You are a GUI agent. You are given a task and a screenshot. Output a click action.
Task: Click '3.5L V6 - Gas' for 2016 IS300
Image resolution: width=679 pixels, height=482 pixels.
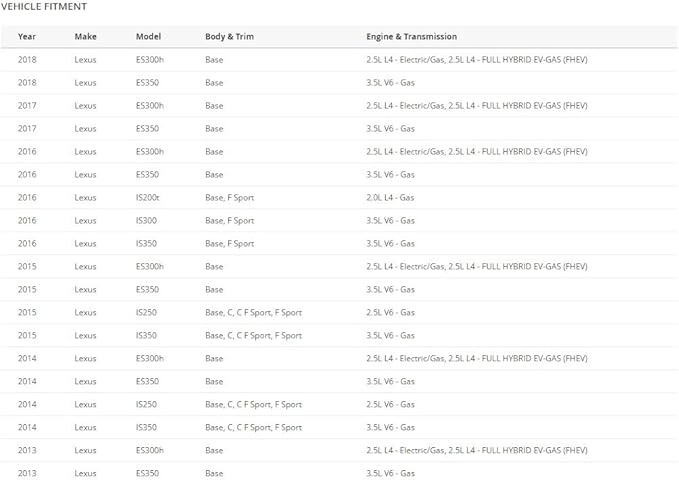tap(390, 220)
